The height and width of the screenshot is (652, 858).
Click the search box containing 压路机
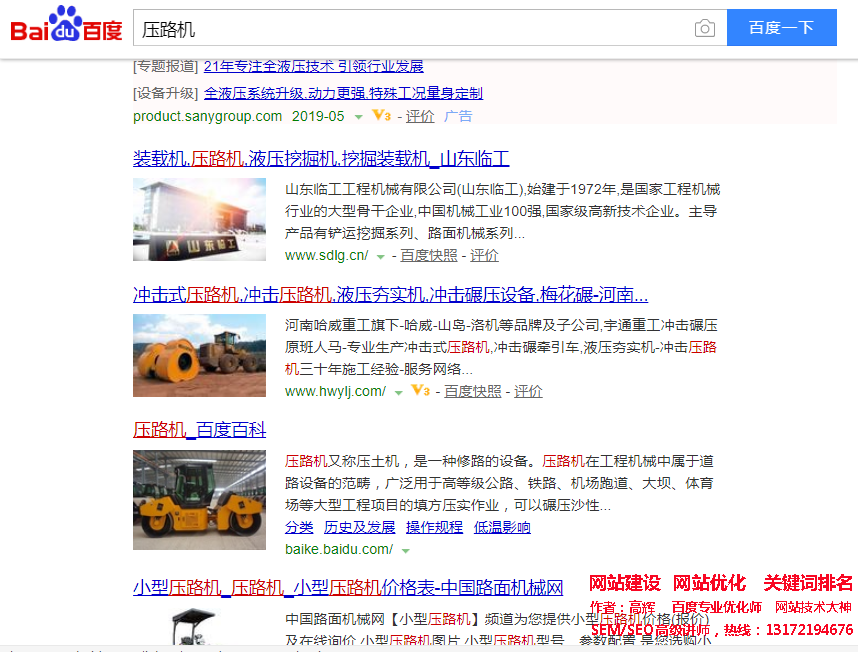(x=410, y=28)
